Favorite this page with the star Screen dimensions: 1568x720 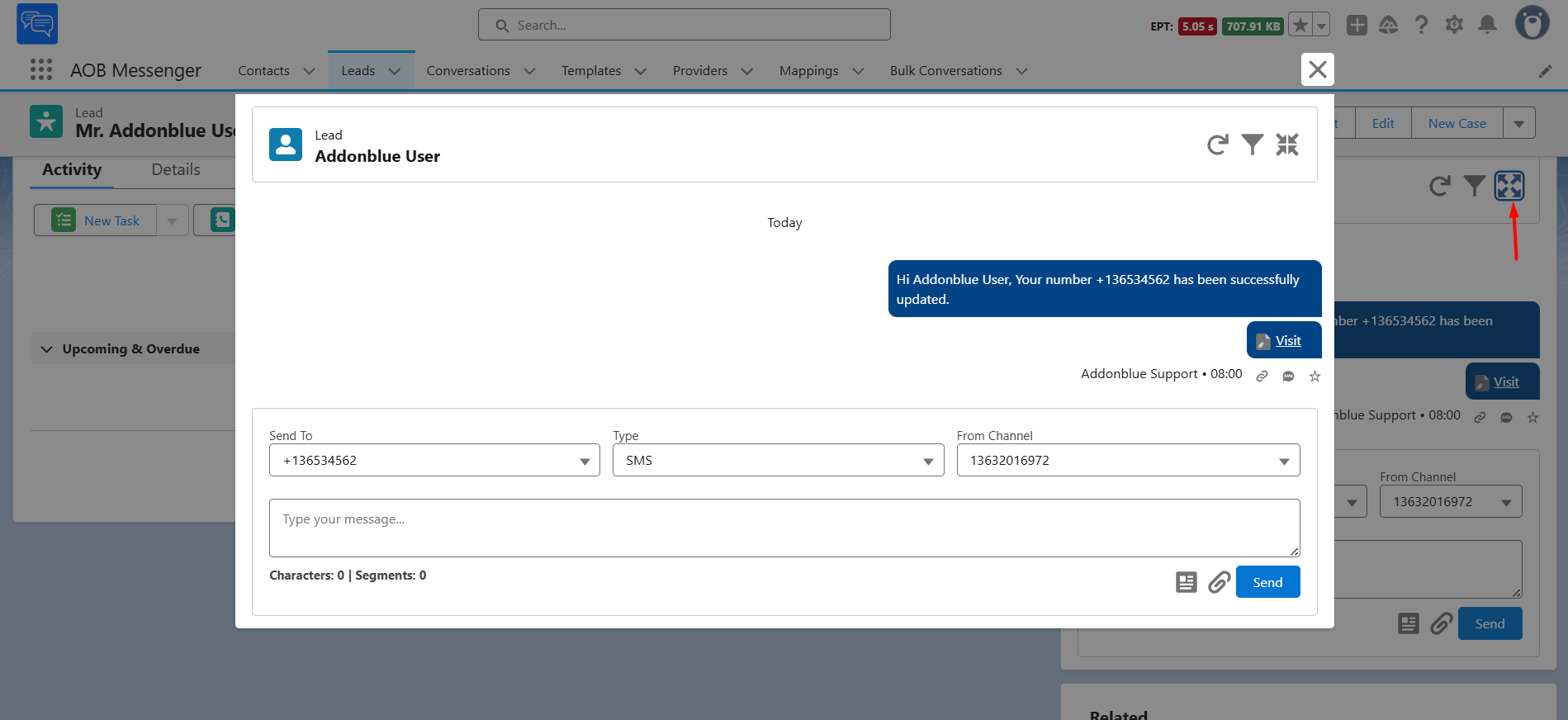1300,26
